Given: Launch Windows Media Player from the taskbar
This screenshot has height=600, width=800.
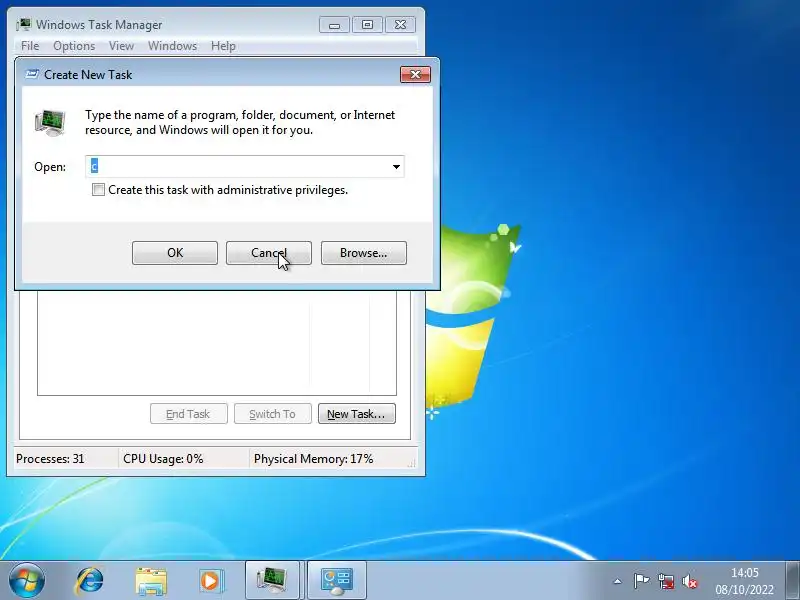Looking at the screenshot, I should click(x=211, y=581).
